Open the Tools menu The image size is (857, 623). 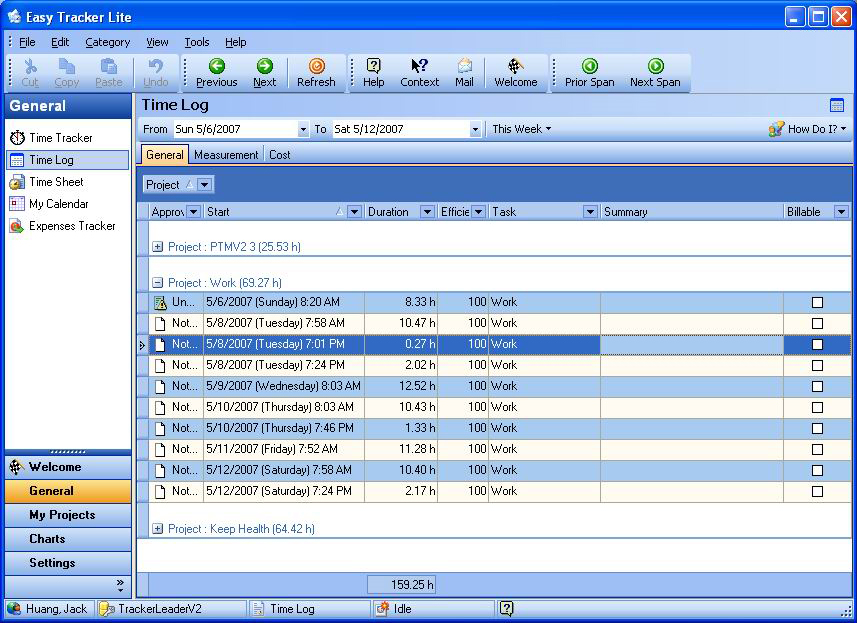(197, 42)
